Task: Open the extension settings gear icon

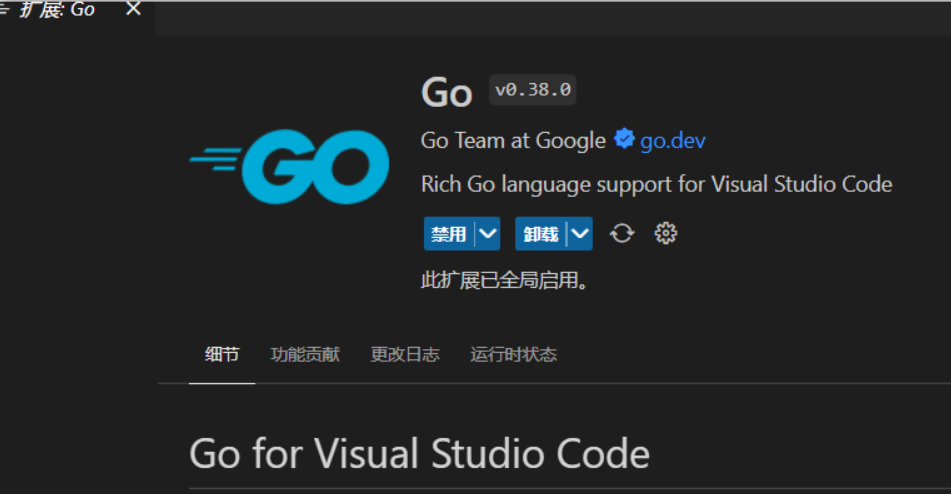Action: tap(665, 233)
